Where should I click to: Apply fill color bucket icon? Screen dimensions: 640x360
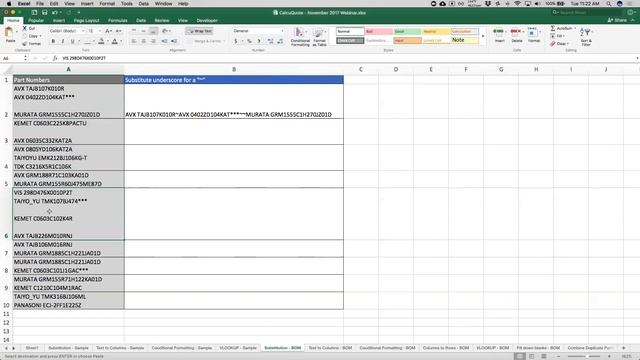pos(101,41)
